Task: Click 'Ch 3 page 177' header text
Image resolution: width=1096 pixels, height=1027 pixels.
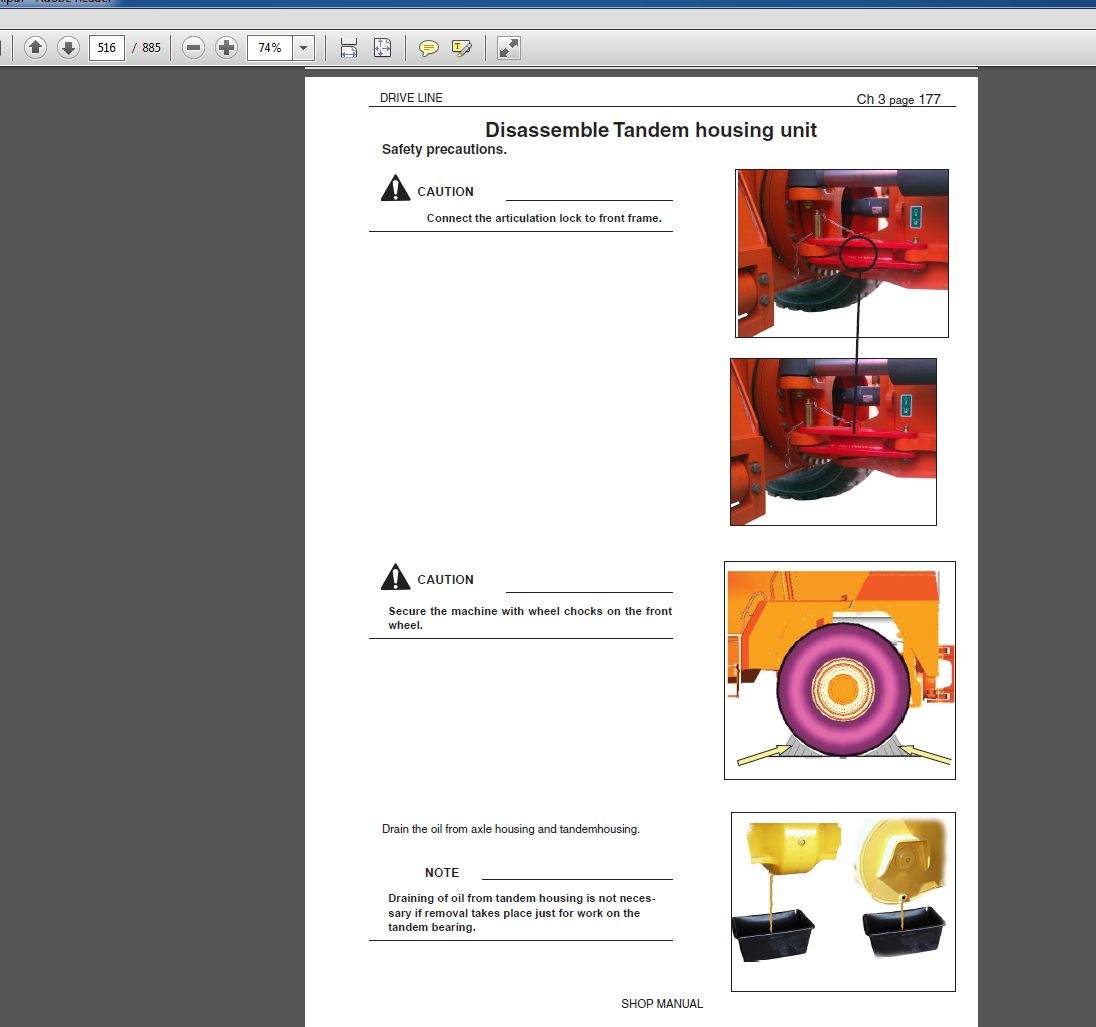Action: click(x=898, y=99)
